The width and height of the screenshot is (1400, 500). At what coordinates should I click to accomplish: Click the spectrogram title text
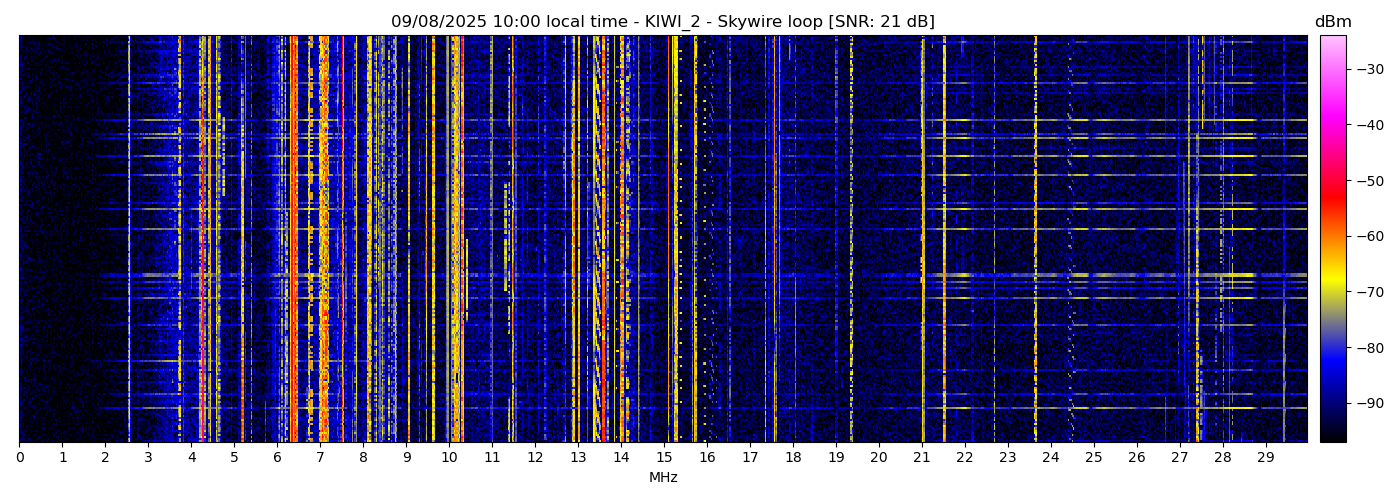point(662,22)
